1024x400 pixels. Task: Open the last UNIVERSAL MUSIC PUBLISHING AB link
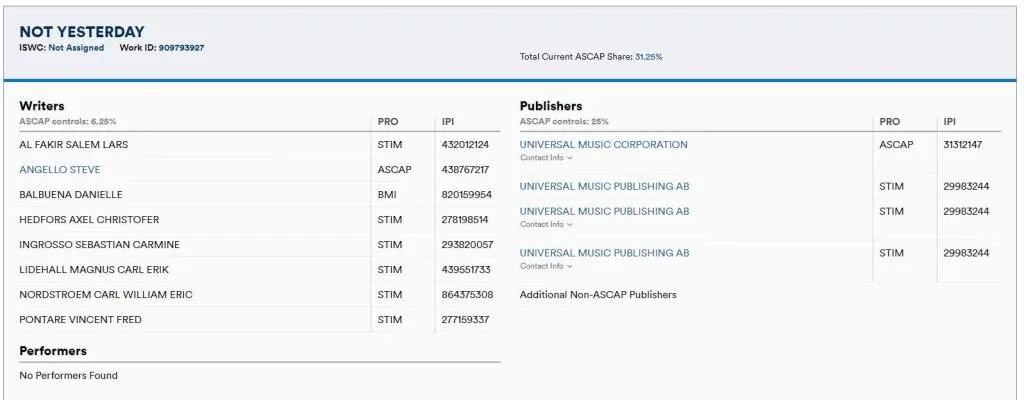604,253
